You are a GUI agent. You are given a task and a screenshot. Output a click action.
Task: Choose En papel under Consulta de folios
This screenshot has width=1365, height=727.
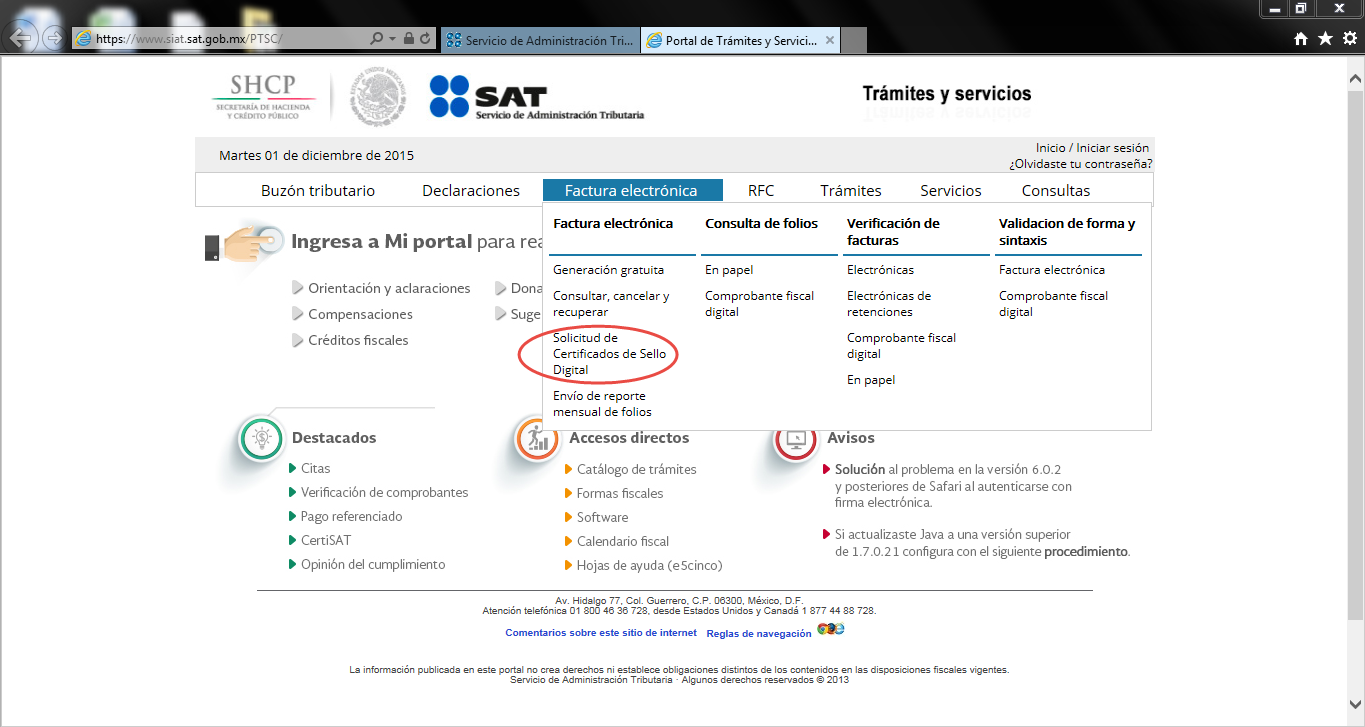[x=729, y=270]
